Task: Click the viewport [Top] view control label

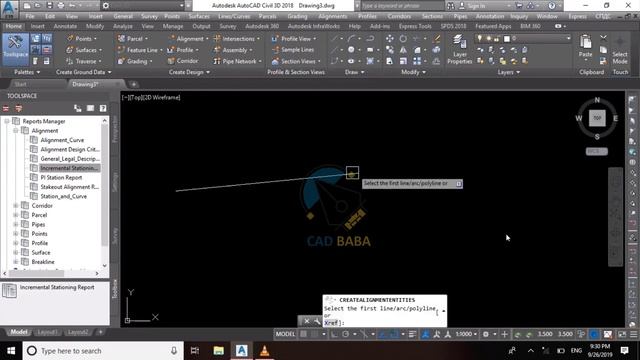Action: point(136,98)
